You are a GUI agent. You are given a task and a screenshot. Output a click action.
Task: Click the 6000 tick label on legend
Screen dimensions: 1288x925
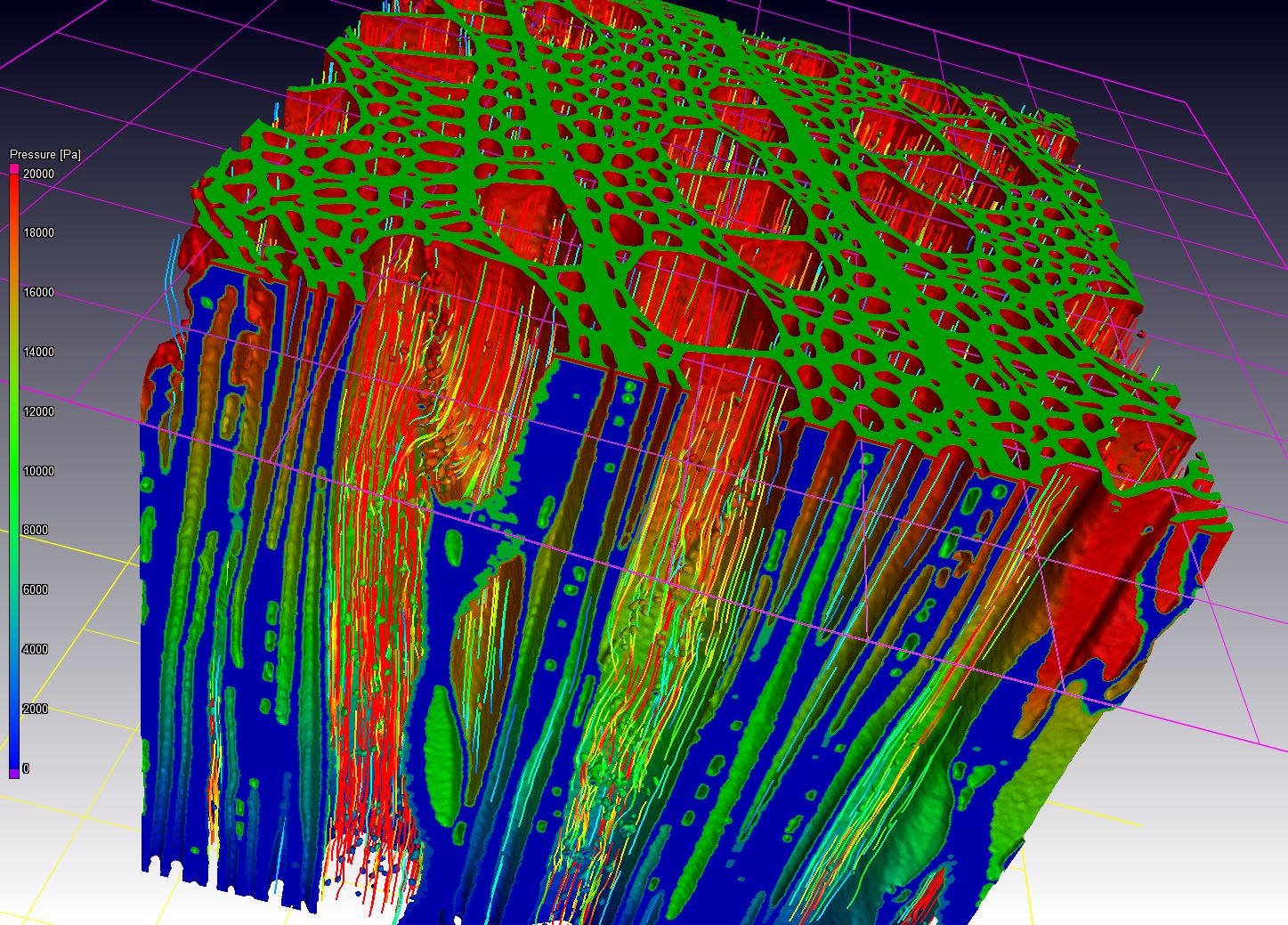(35, 589)
